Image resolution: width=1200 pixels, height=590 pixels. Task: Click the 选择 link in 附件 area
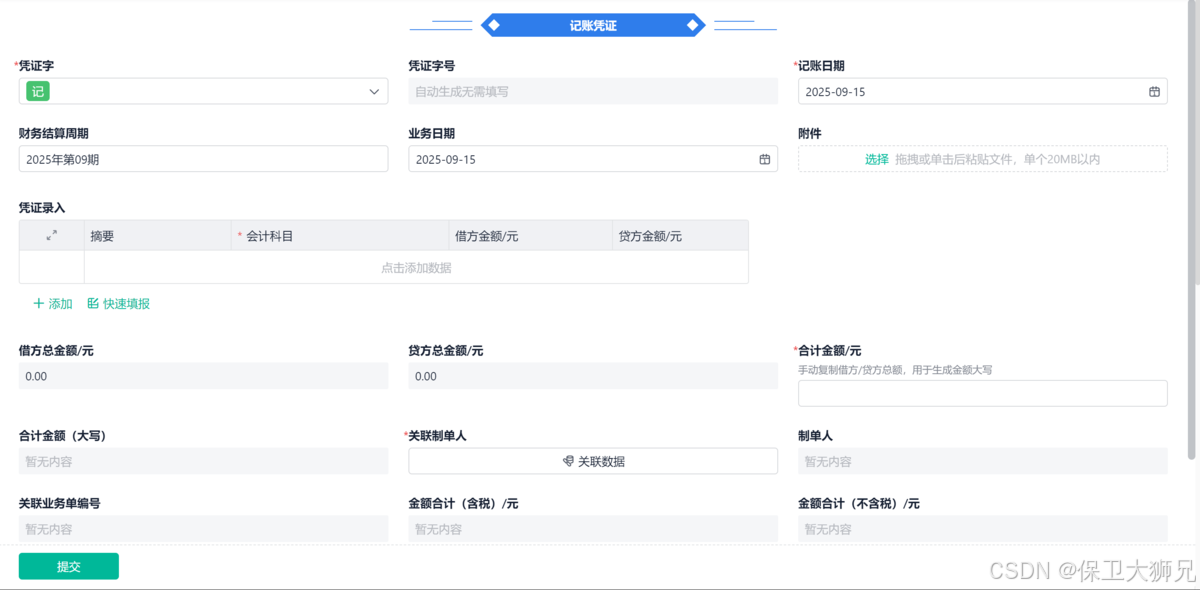click(x=877, y=159)
